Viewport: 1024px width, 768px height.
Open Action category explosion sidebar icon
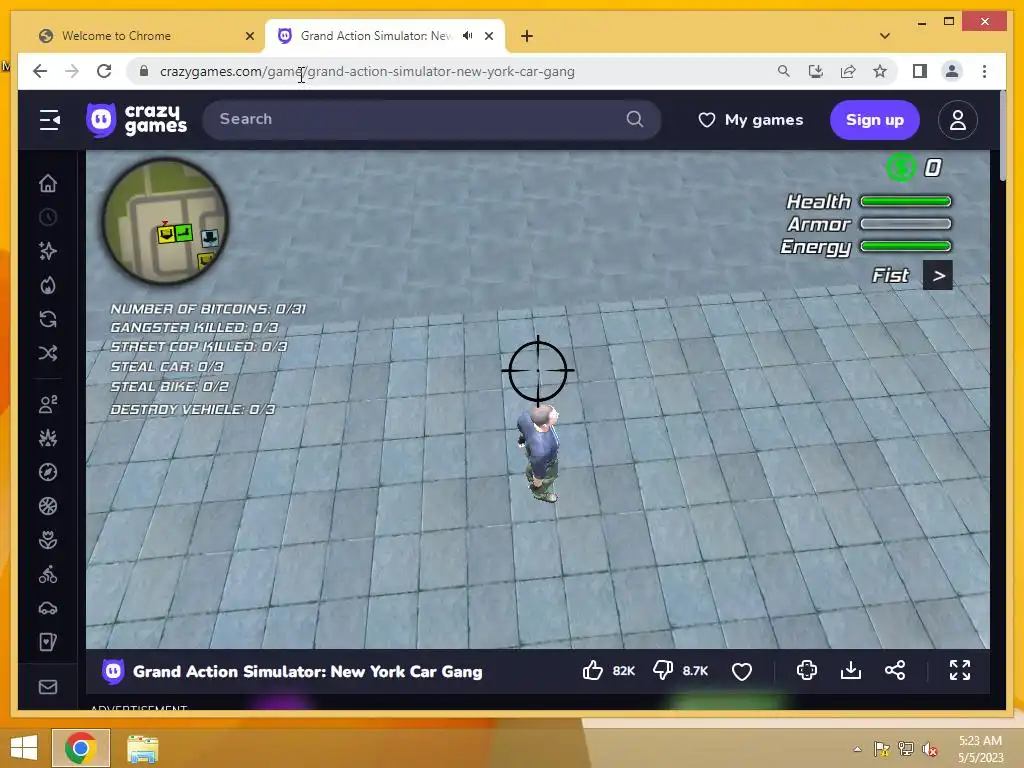tap(48, 438)
